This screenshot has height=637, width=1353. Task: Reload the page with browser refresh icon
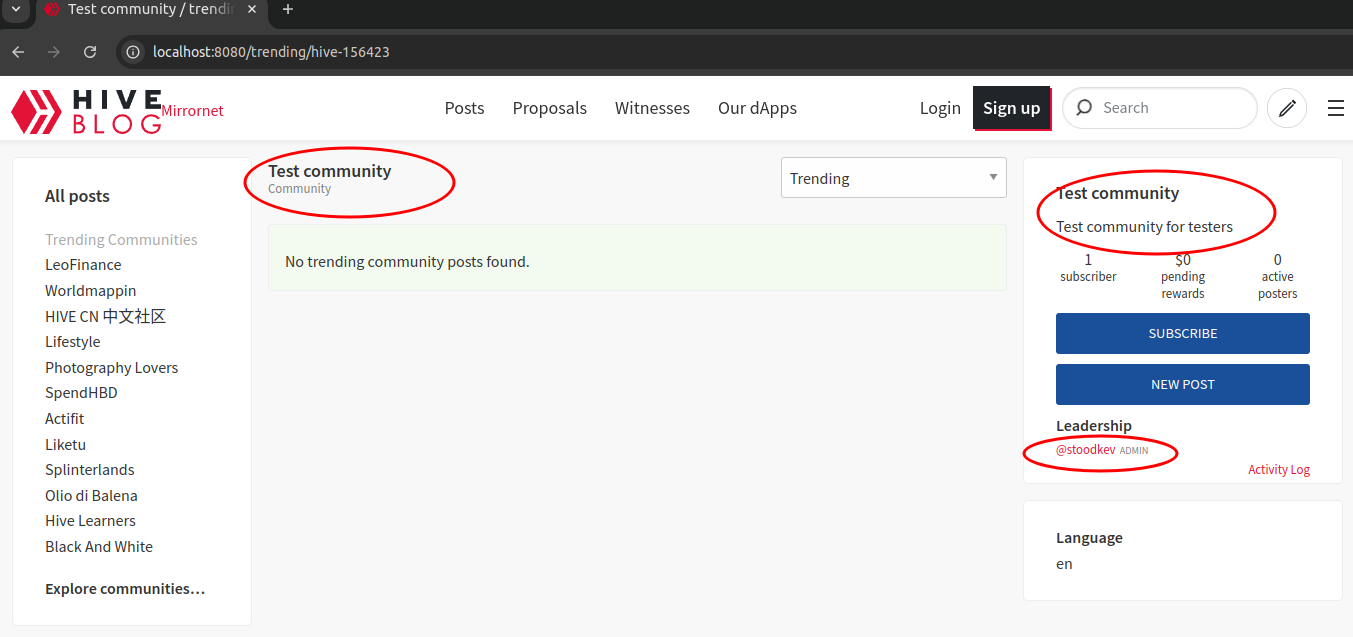pos(90,52)
